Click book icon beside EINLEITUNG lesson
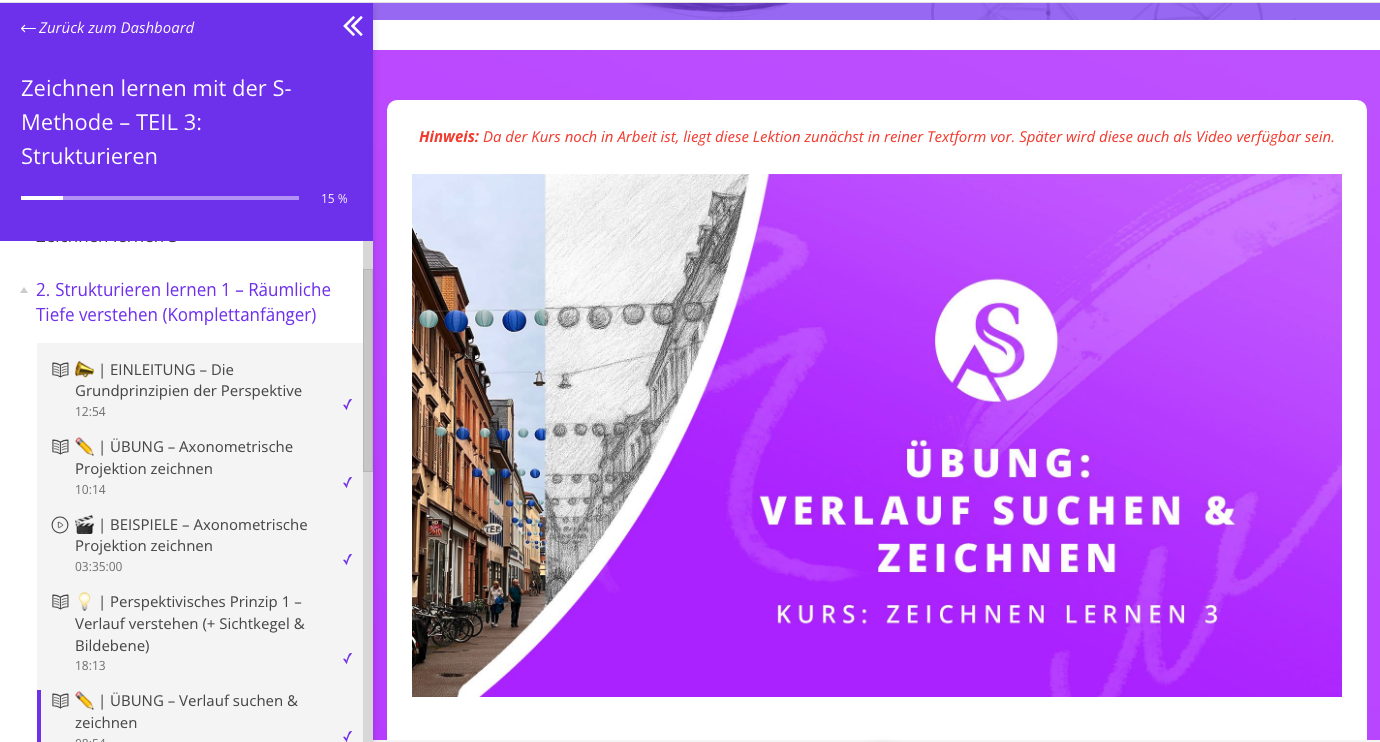The height and width of the screenshot is (742, 1380). (x=60, y=370)
